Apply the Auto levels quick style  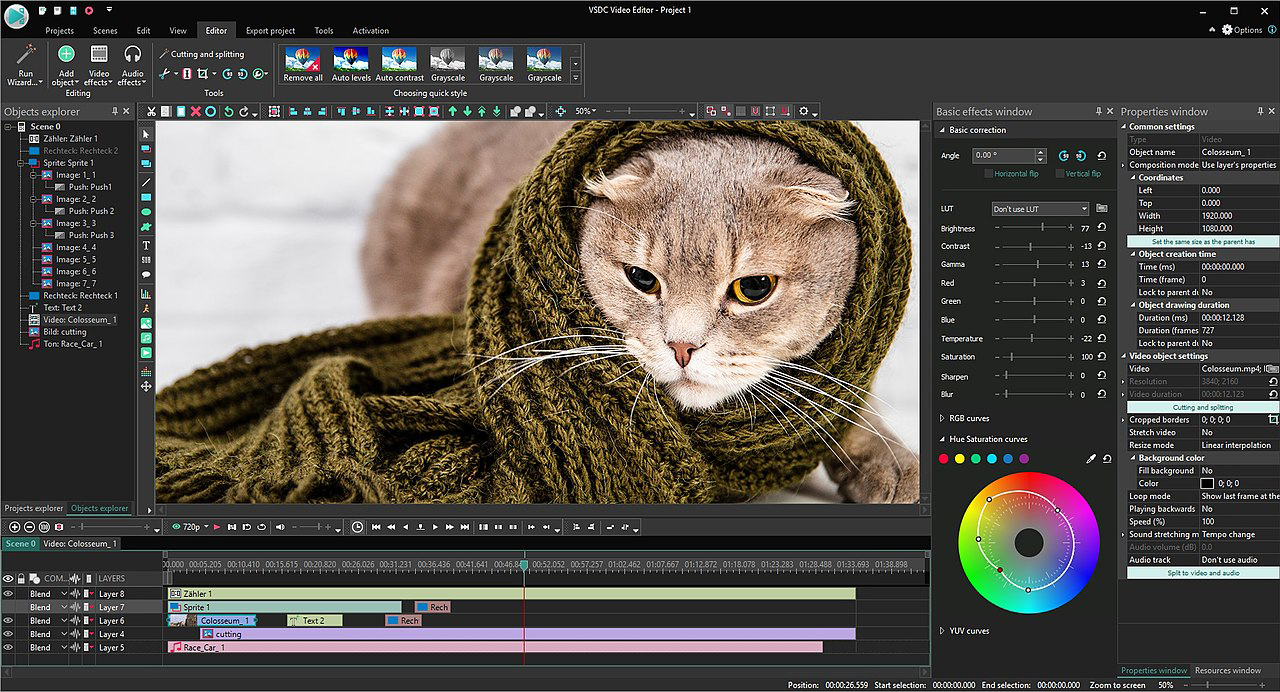coord(351,61)
